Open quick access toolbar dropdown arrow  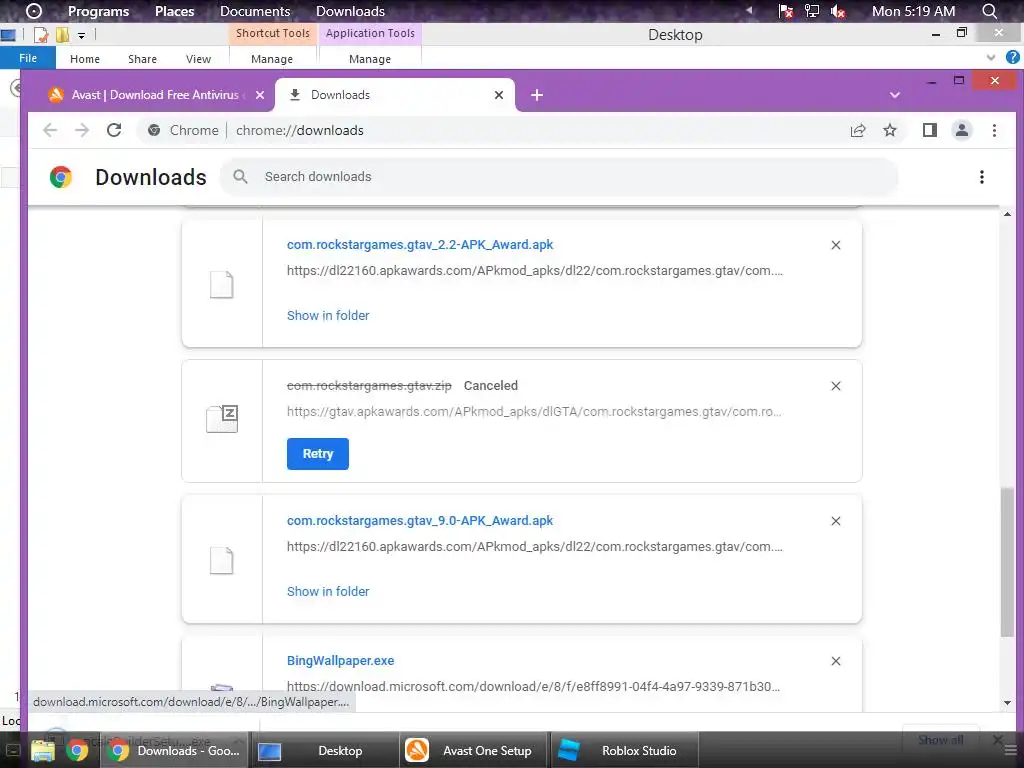pos(81,35)
